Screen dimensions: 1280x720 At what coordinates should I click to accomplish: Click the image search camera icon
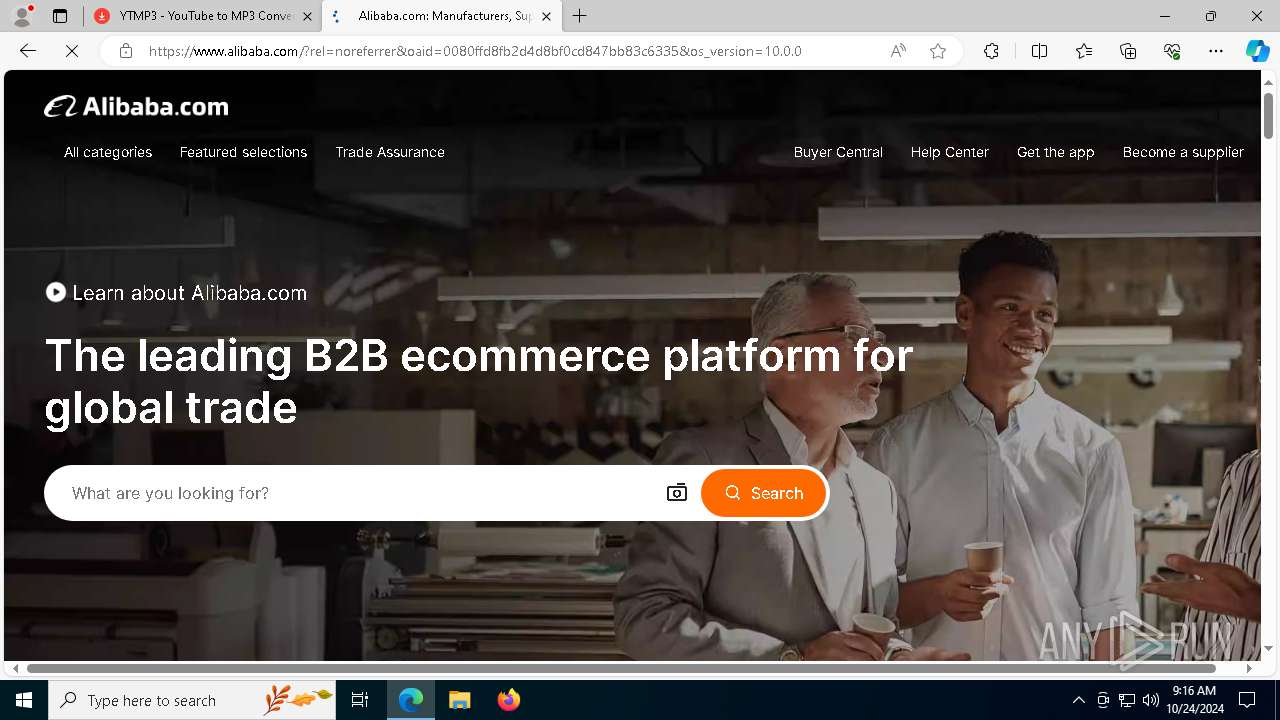click(677, 493)
